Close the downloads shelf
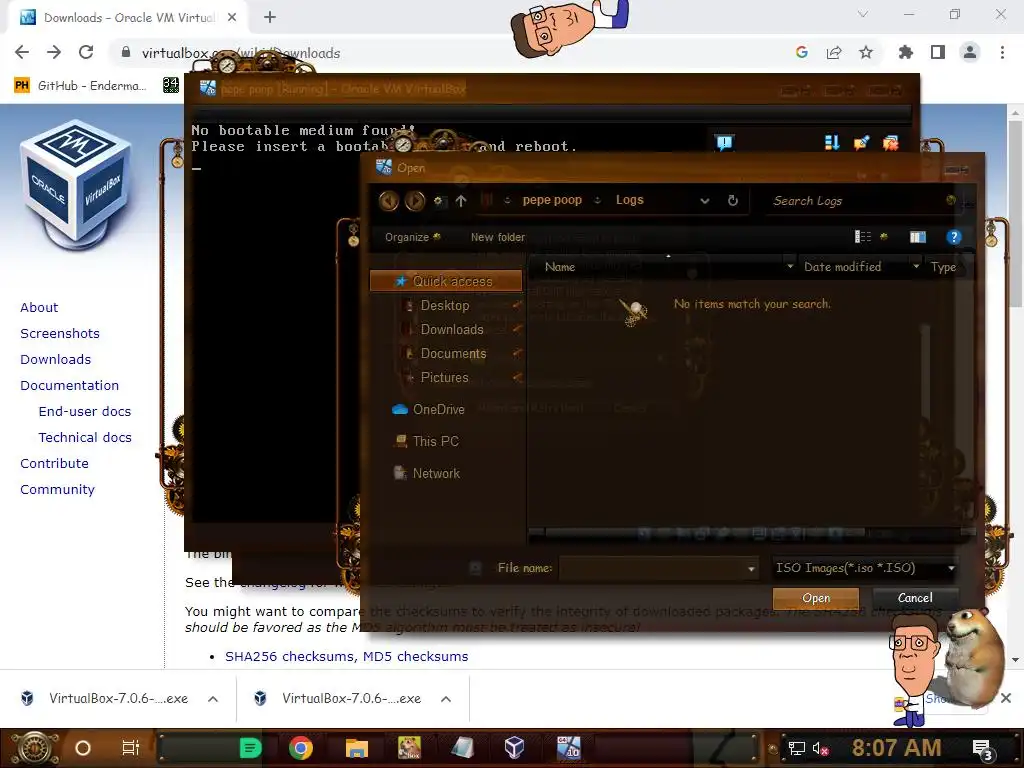 pyautogui.click(x=1006, y=698)
